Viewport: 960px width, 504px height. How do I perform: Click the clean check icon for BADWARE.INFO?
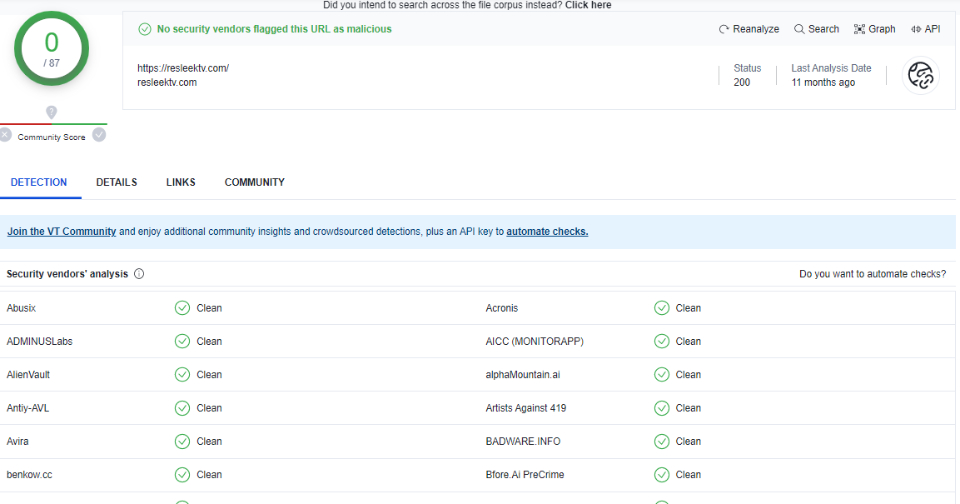tap(662, 441)
